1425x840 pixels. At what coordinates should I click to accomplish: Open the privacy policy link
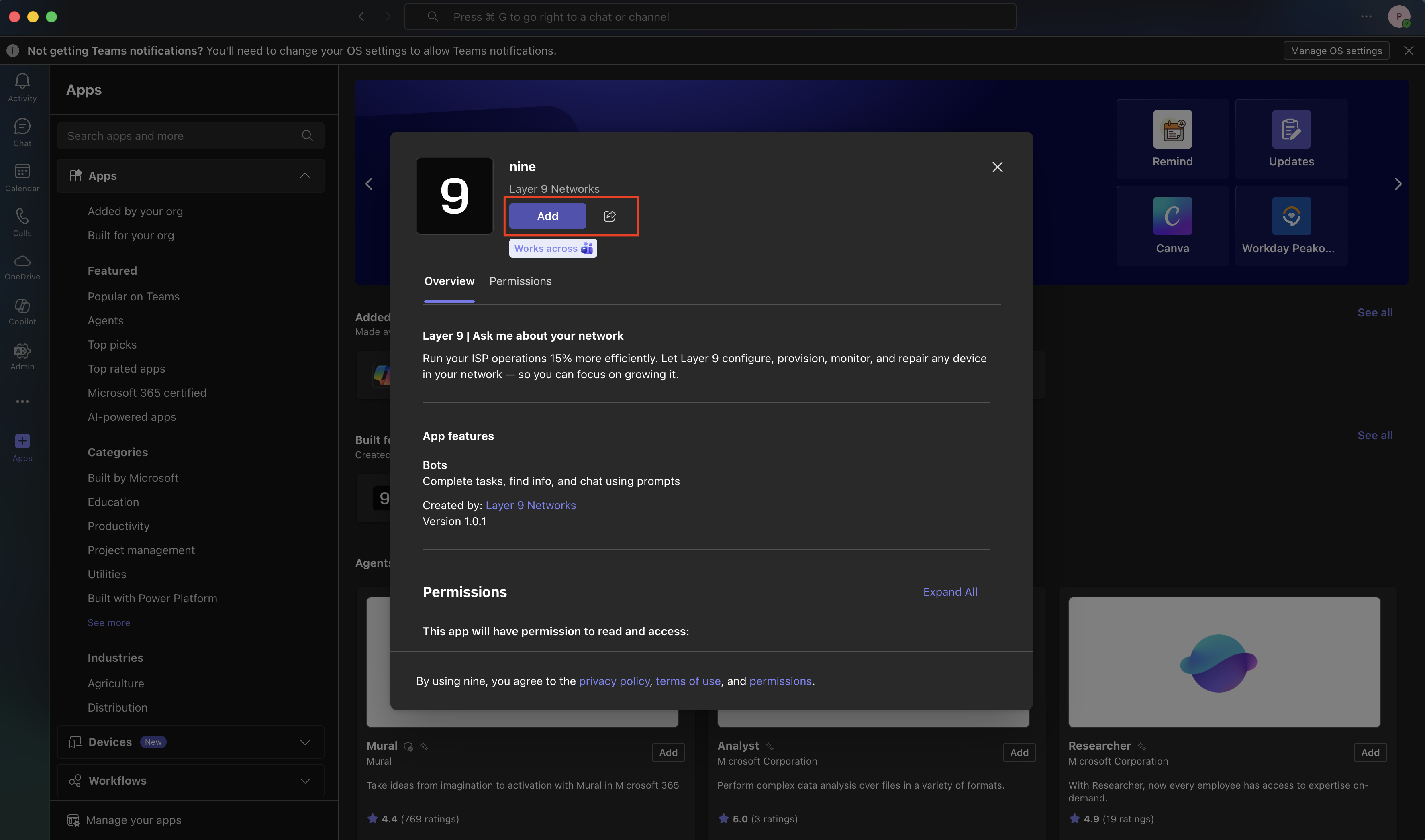[614, 681]
